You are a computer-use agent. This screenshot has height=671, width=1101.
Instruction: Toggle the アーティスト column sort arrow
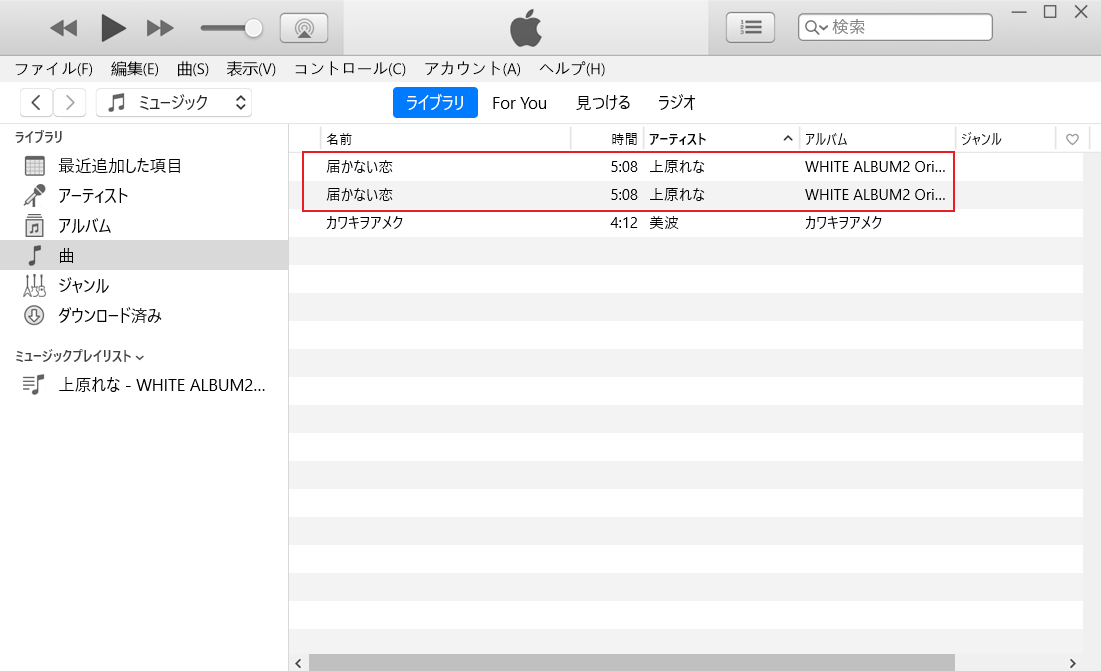(x=788, y=139)
